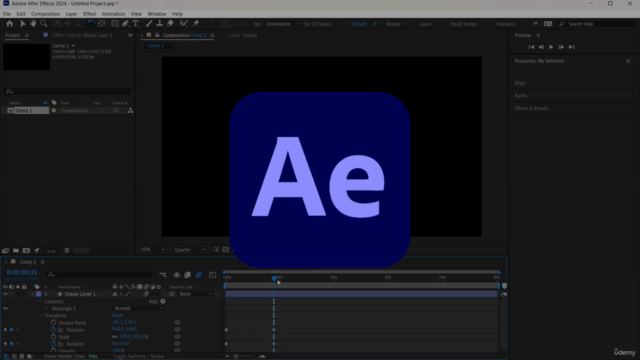Switch to Effect Controls Shape Layer 1 tab
Screen dimensions: 640x360
pos(82,35)
